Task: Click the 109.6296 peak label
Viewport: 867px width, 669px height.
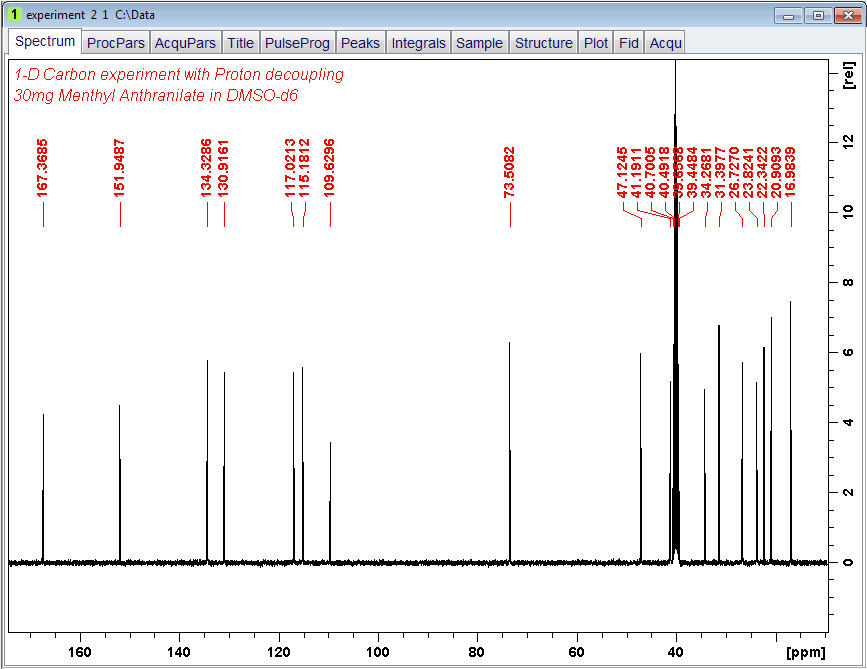Action: pos(329,168)
